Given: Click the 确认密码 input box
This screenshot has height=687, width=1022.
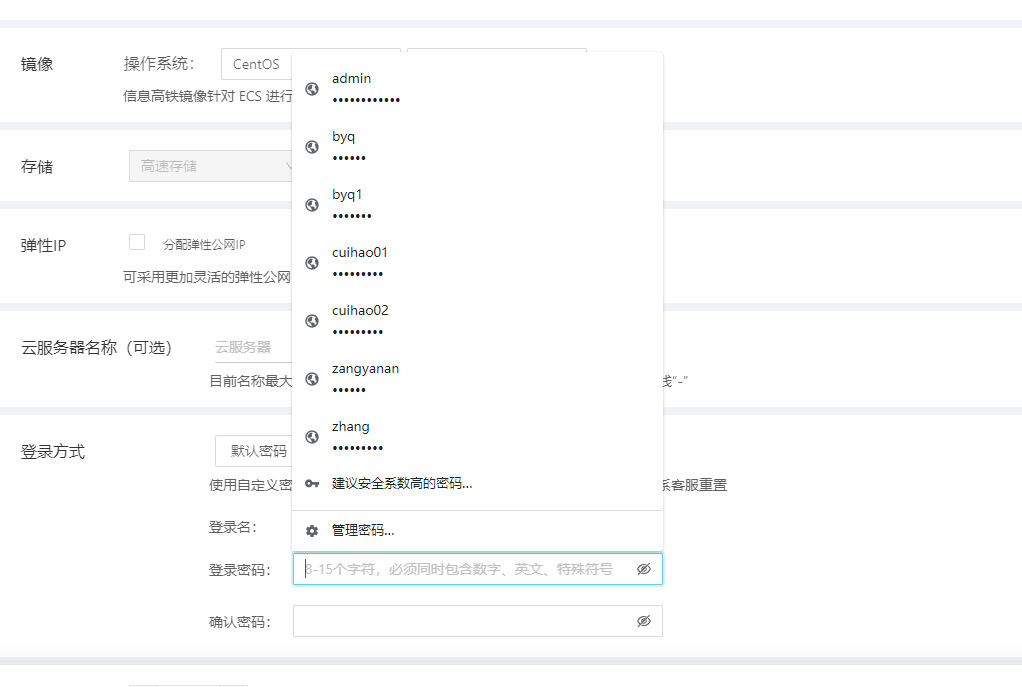Looking at the screenshot, I should click(450, 620).
